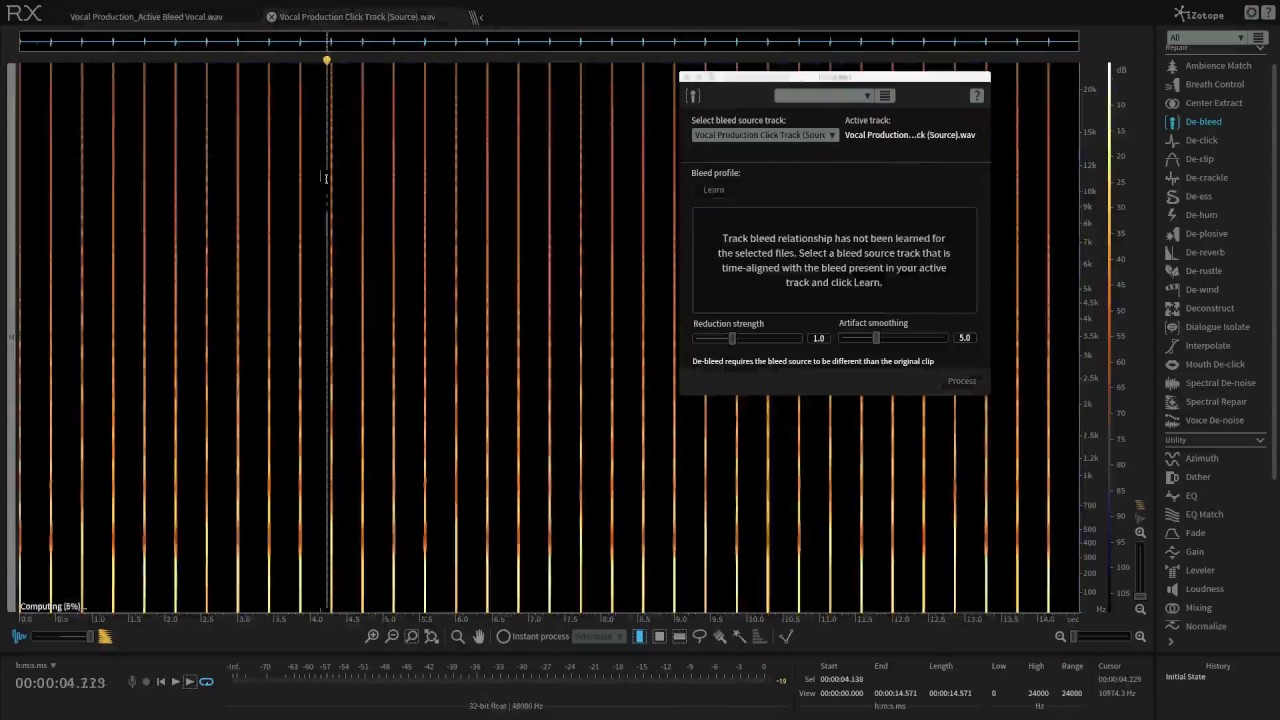Open the bleed source track dropdown
This screenshot has width=1280, height=720.
(x=765, y=135)
